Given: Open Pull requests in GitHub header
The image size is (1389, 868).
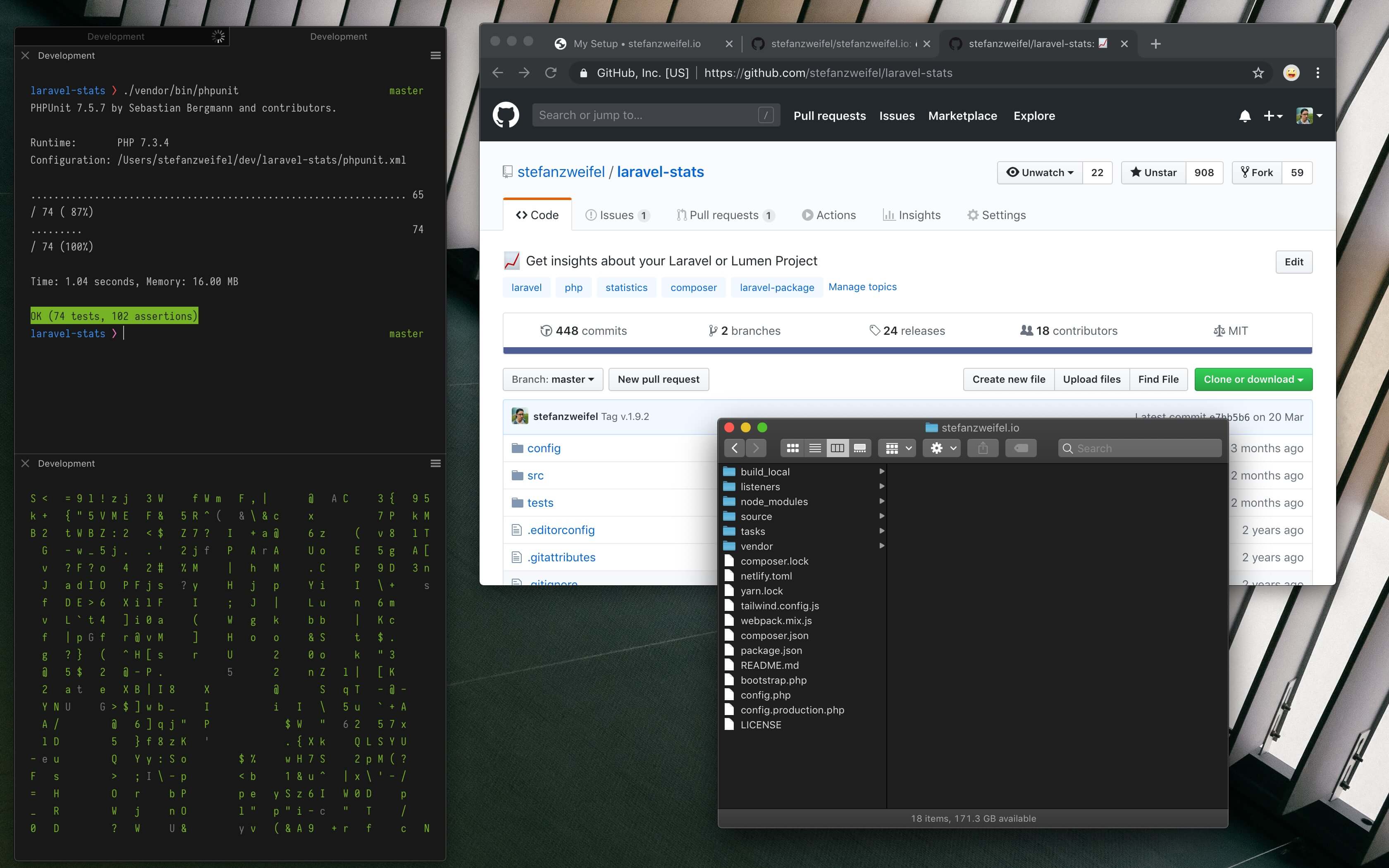Looking at the screenshot, I should point(829,116).
